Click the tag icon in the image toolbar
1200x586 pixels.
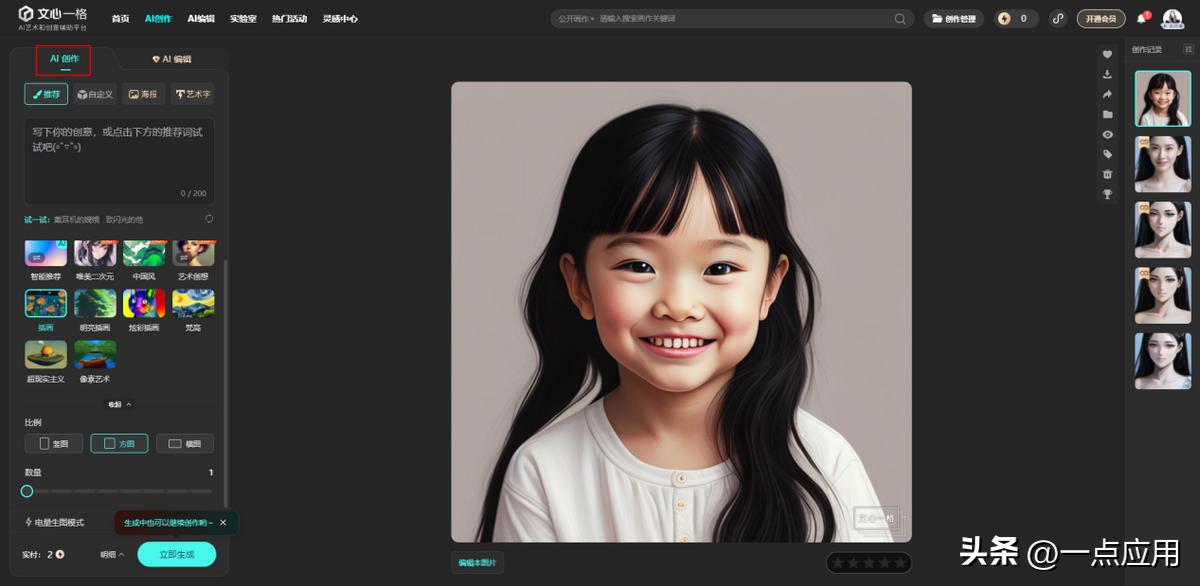tap(1107, 154)
